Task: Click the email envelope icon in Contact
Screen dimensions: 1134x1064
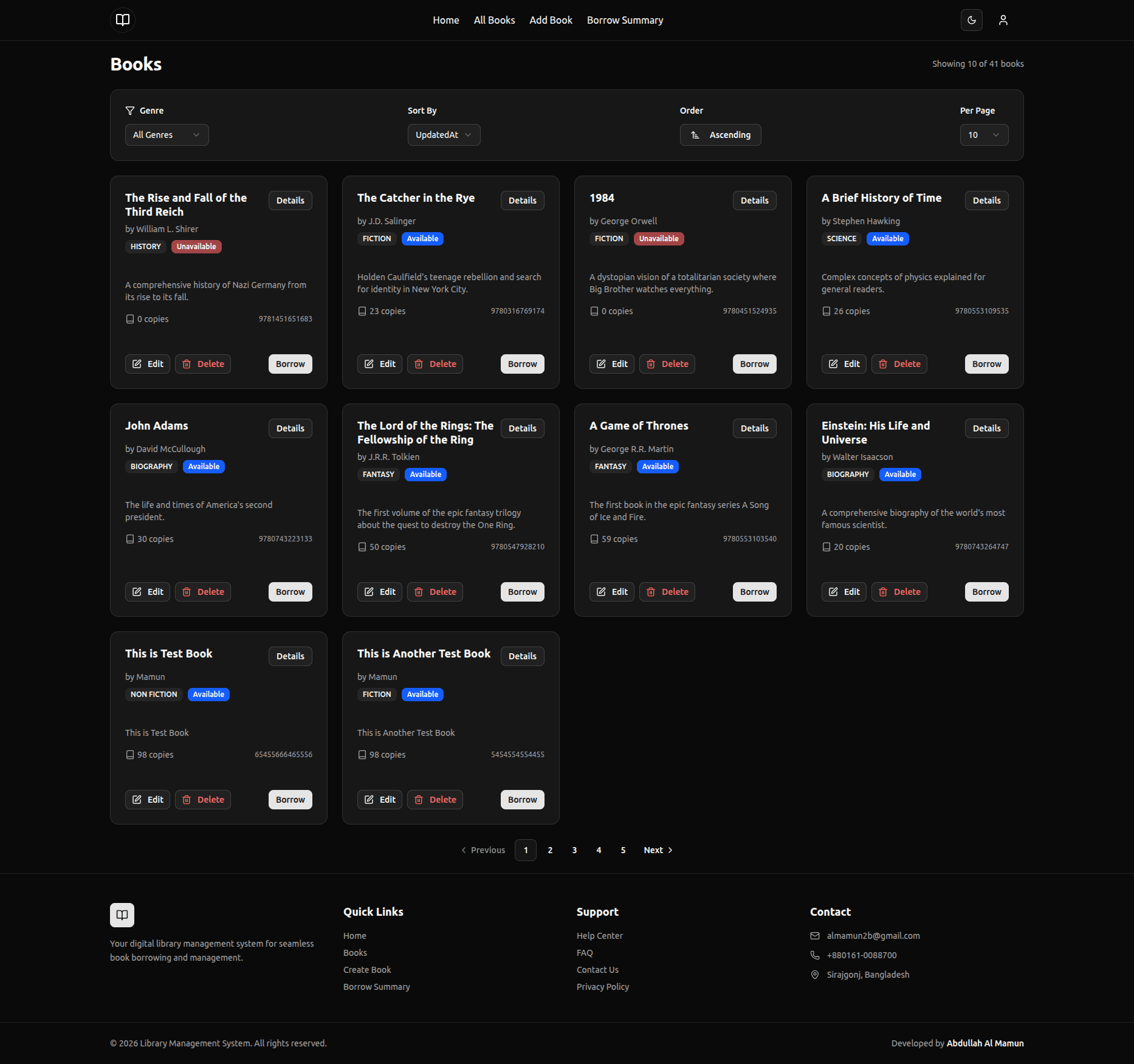Action: 815,936
